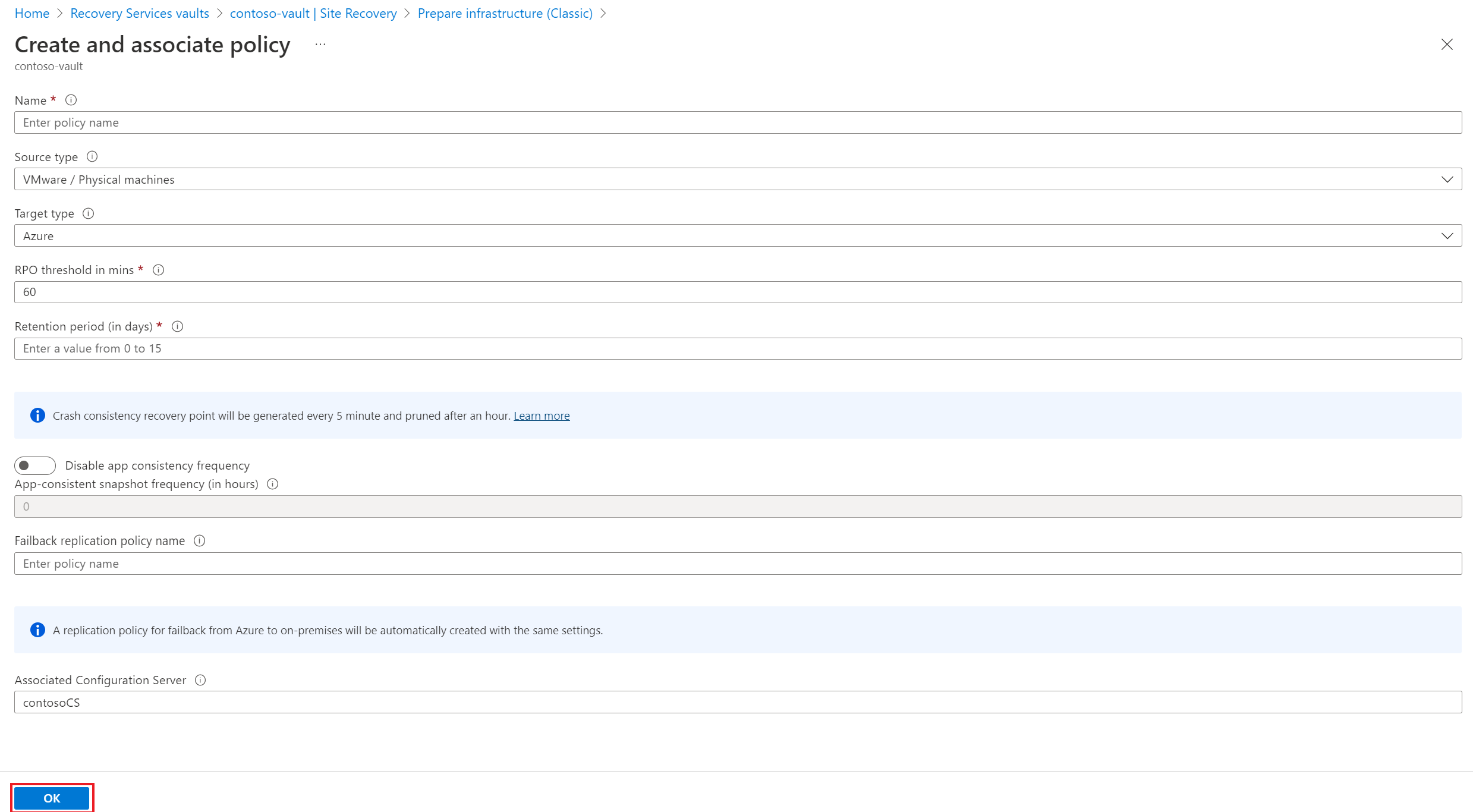Navigate to Recovery Services vaults breadcrumb
Image resolution: width=1473 pixels, height=812 pixels.
[140, 13]
